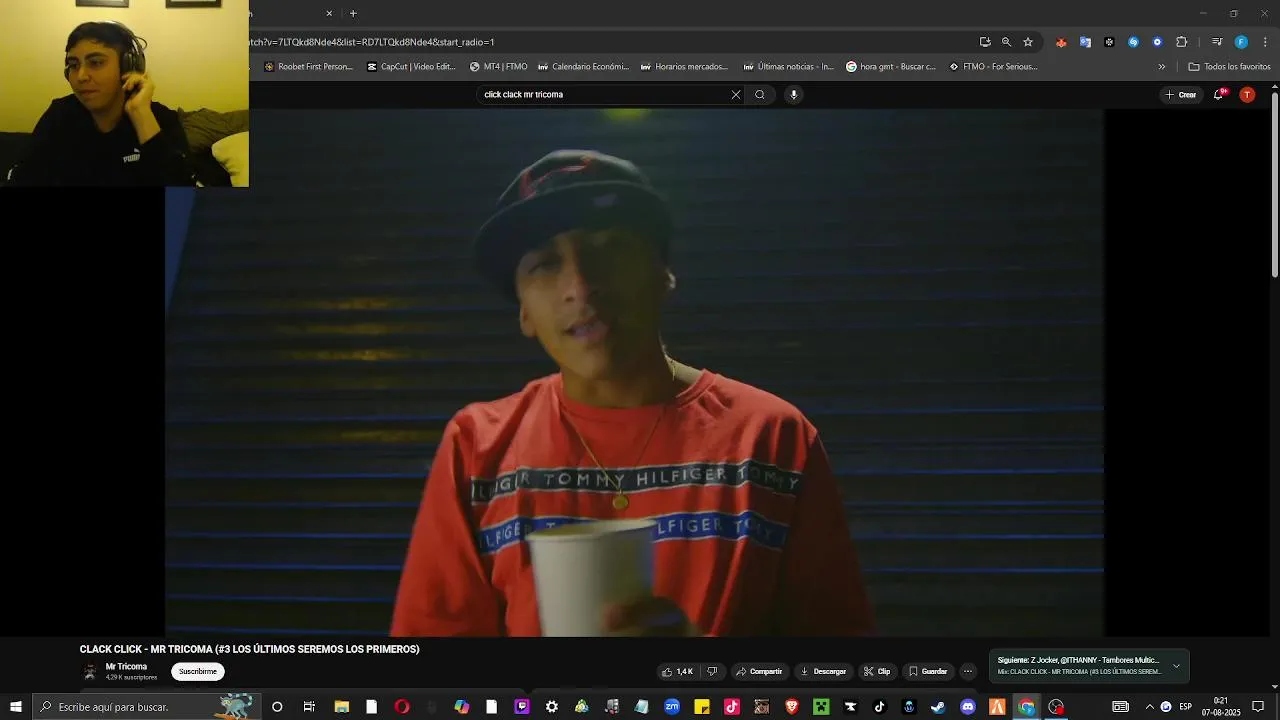Open CapCut Video Edit bookmark

pyautogui.click(x=411, y=67)
